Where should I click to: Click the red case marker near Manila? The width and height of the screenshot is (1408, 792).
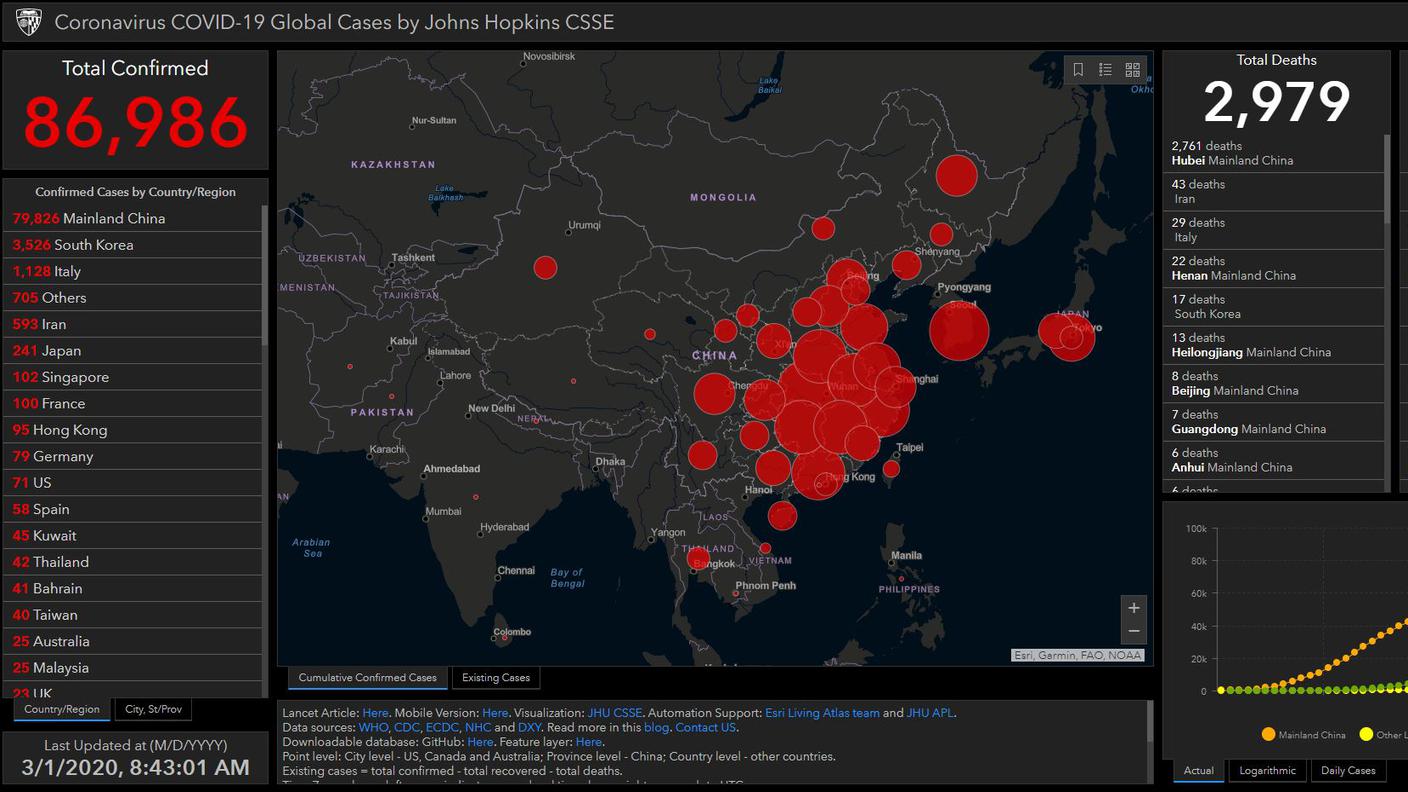pos(902,579)
